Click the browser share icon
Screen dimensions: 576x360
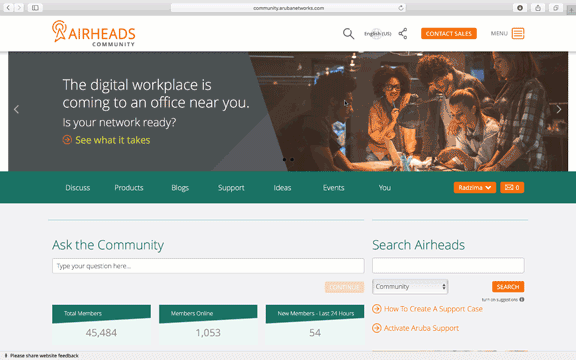[x=538, y=8]
